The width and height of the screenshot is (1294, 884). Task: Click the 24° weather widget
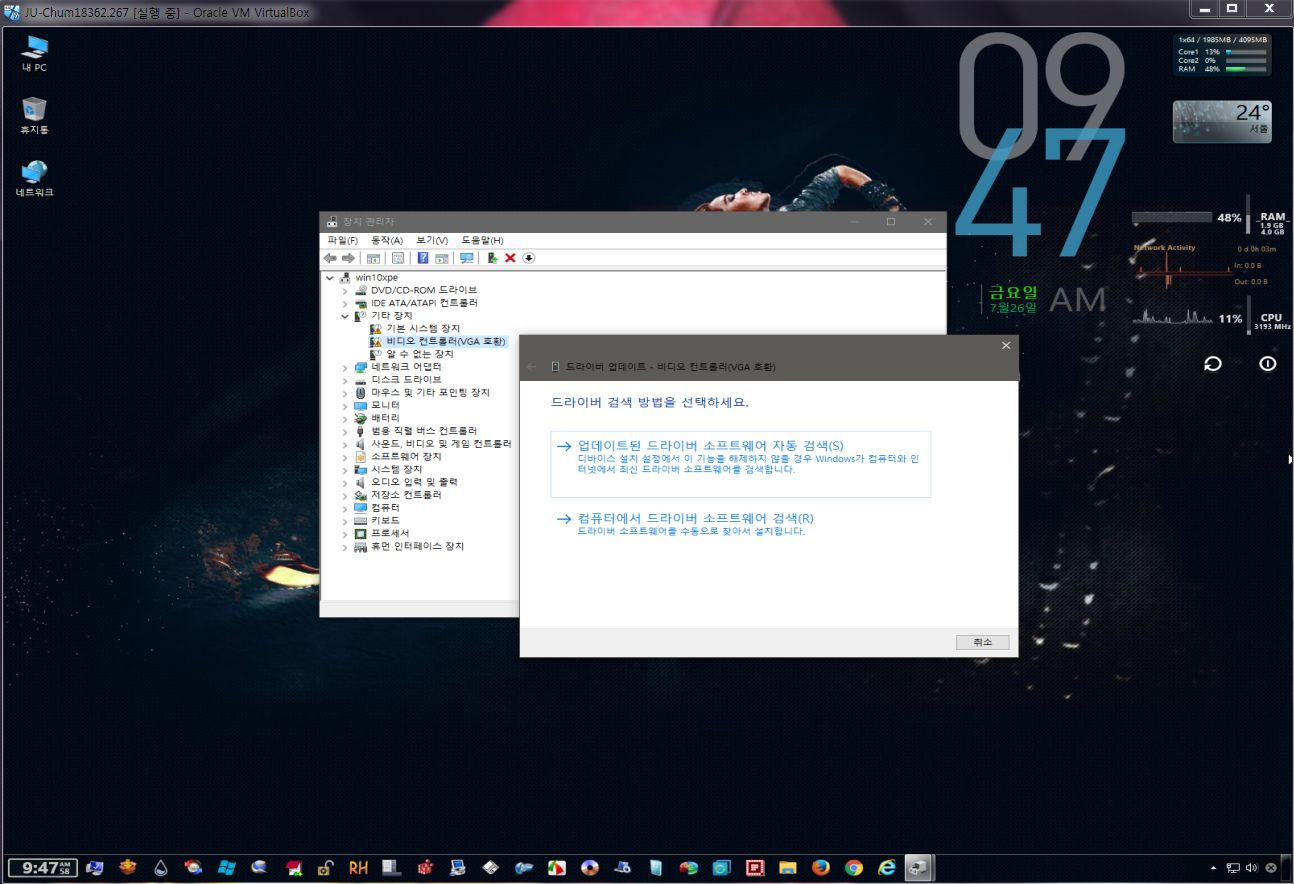click(x=1222, y=121)
